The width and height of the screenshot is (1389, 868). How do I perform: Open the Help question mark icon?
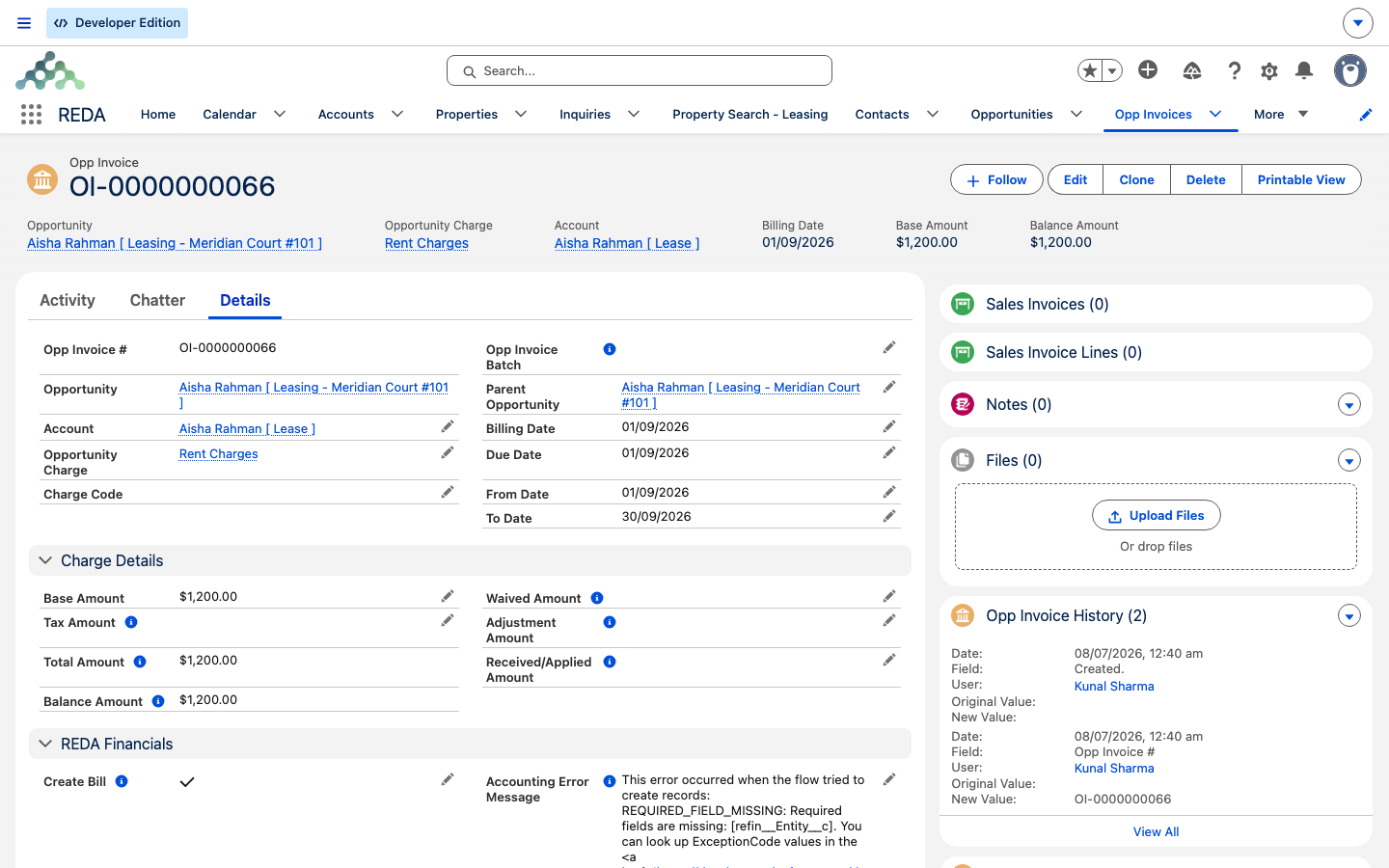(x=1234, y=70)
